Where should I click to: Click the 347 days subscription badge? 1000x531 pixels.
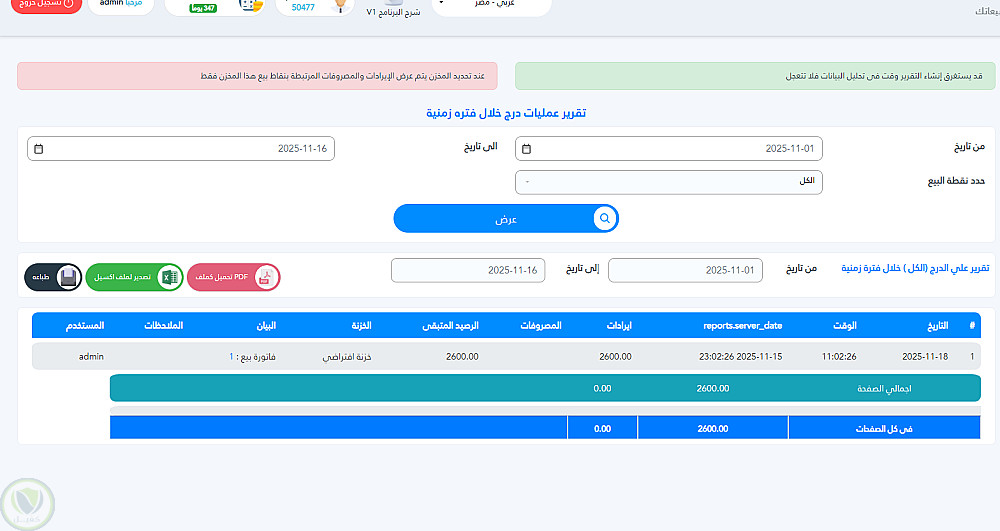tap(203, 8)
